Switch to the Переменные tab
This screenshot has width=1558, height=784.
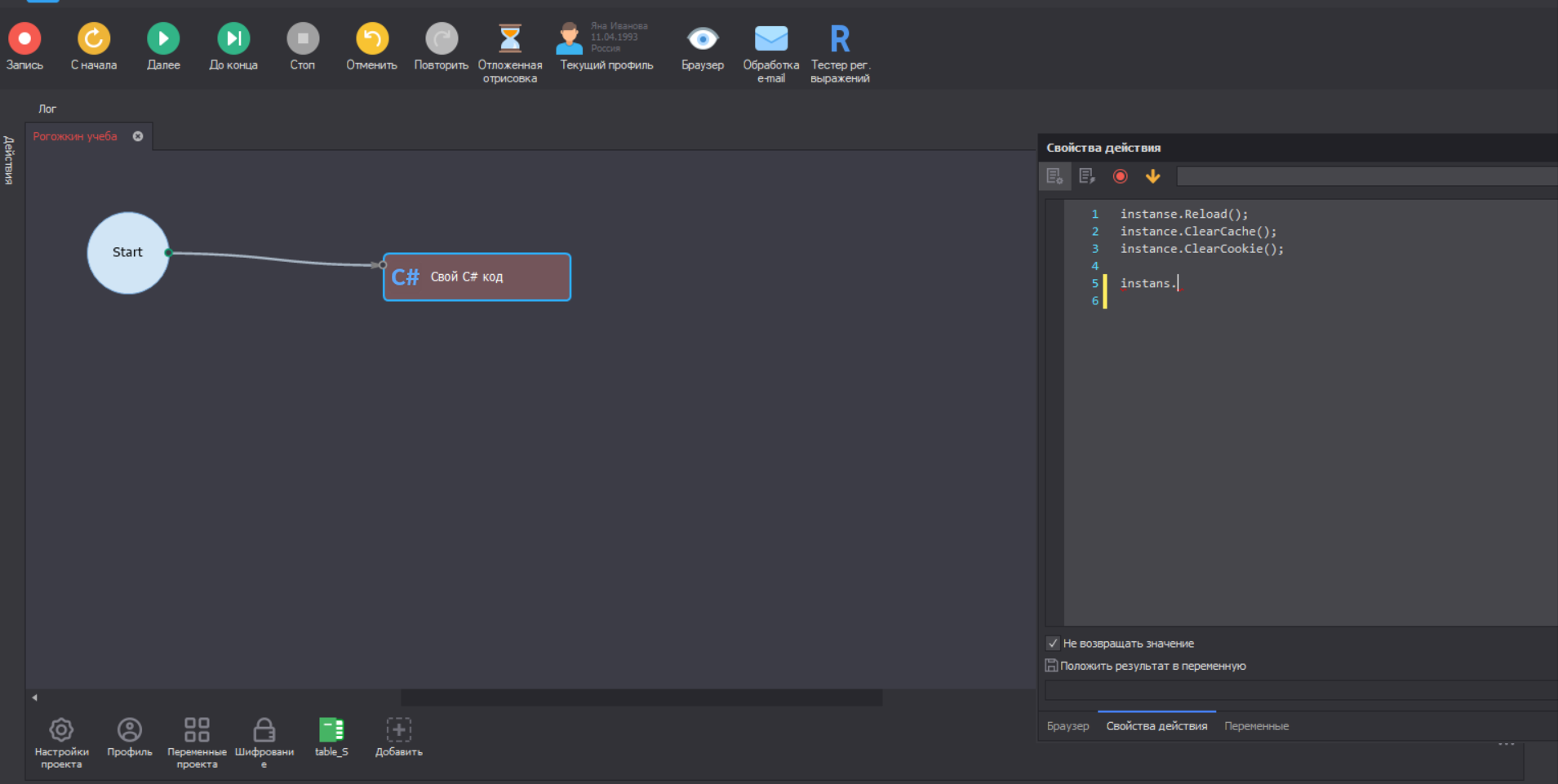(x=1256, y=726)
